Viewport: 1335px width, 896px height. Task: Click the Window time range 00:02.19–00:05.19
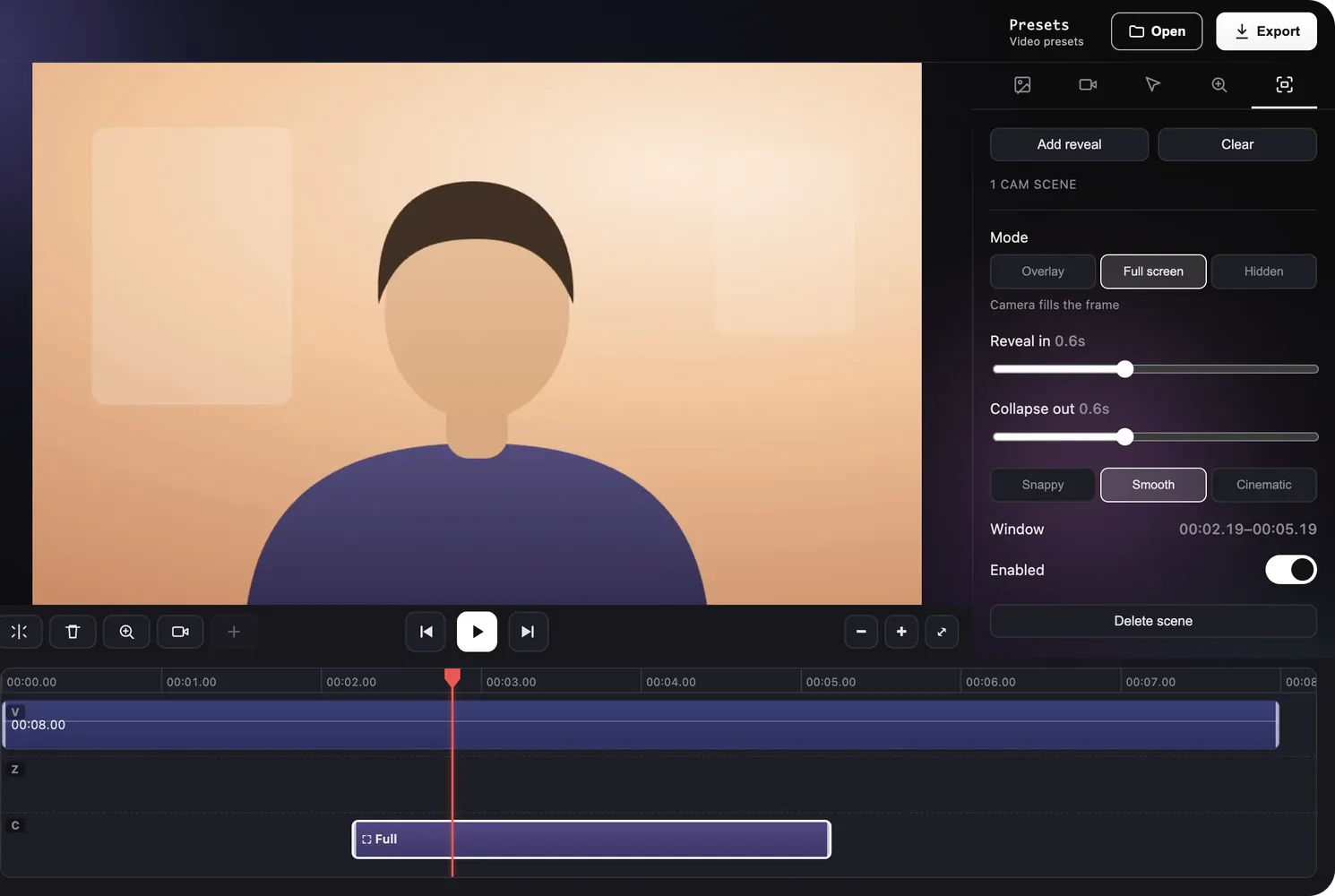tap(1247, 530)
